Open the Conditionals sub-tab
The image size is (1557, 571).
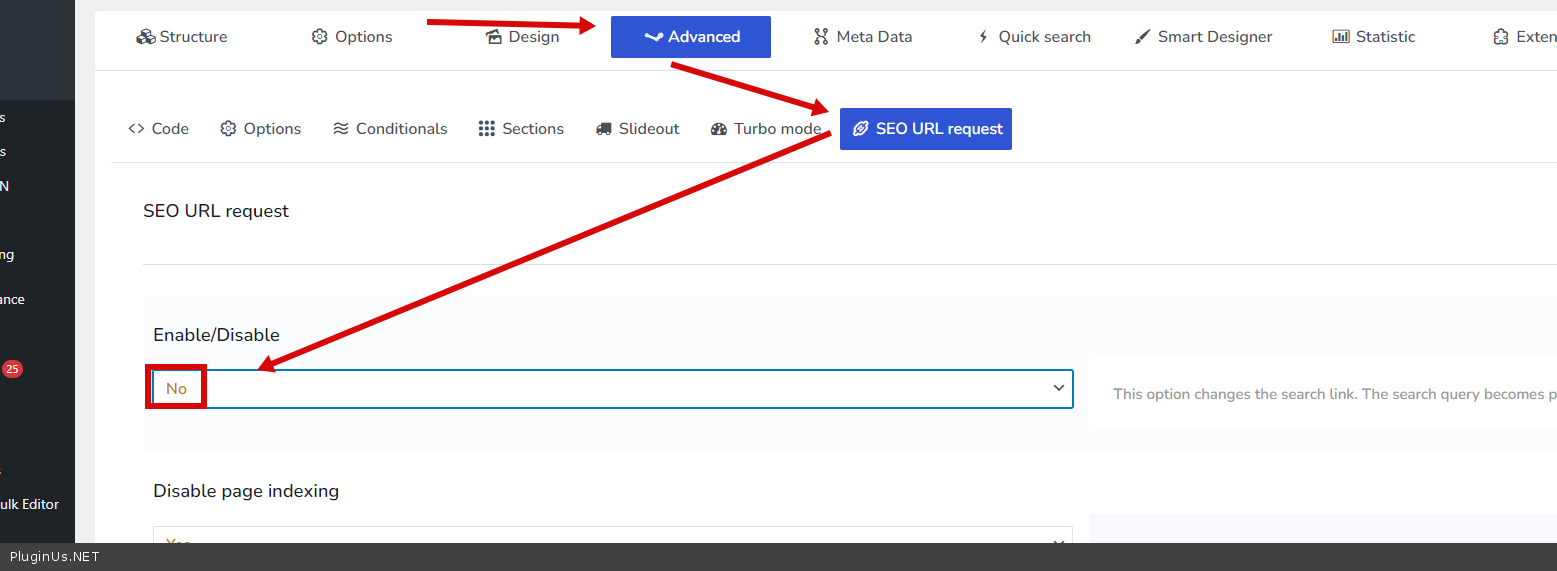tap(390, 129)
